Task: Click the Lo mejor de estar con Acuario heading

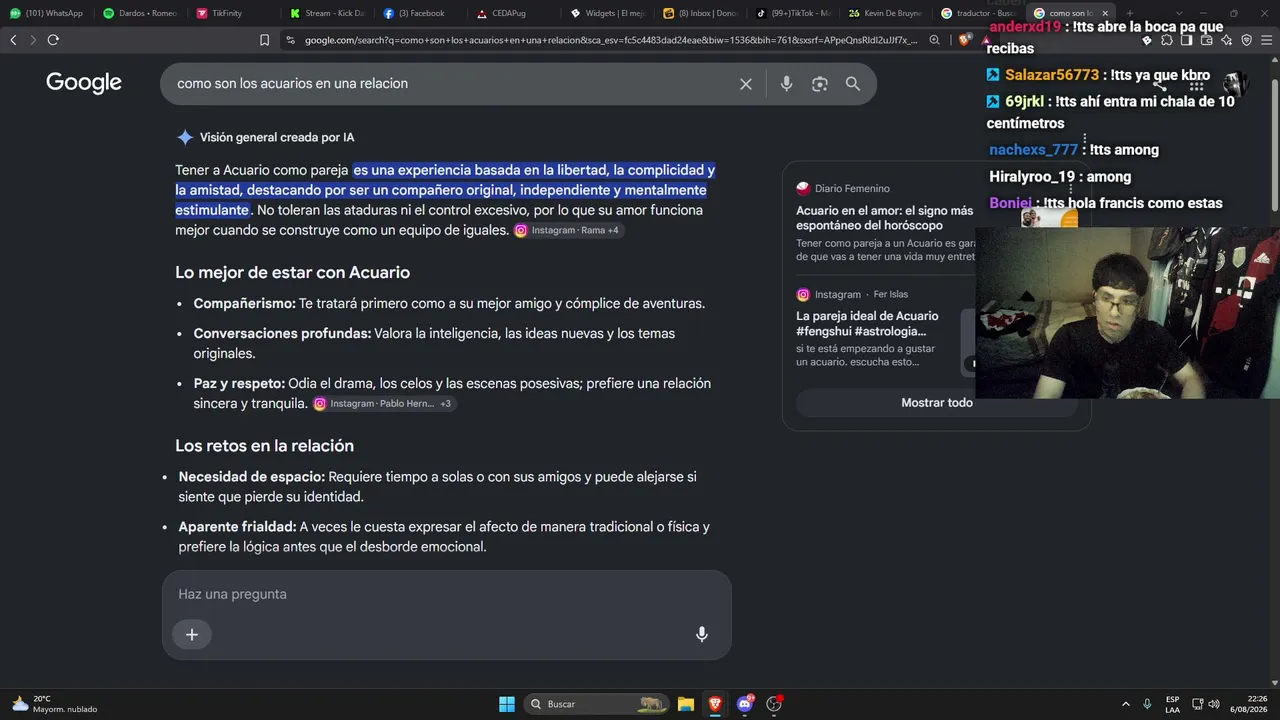Action: coord(292,273)
